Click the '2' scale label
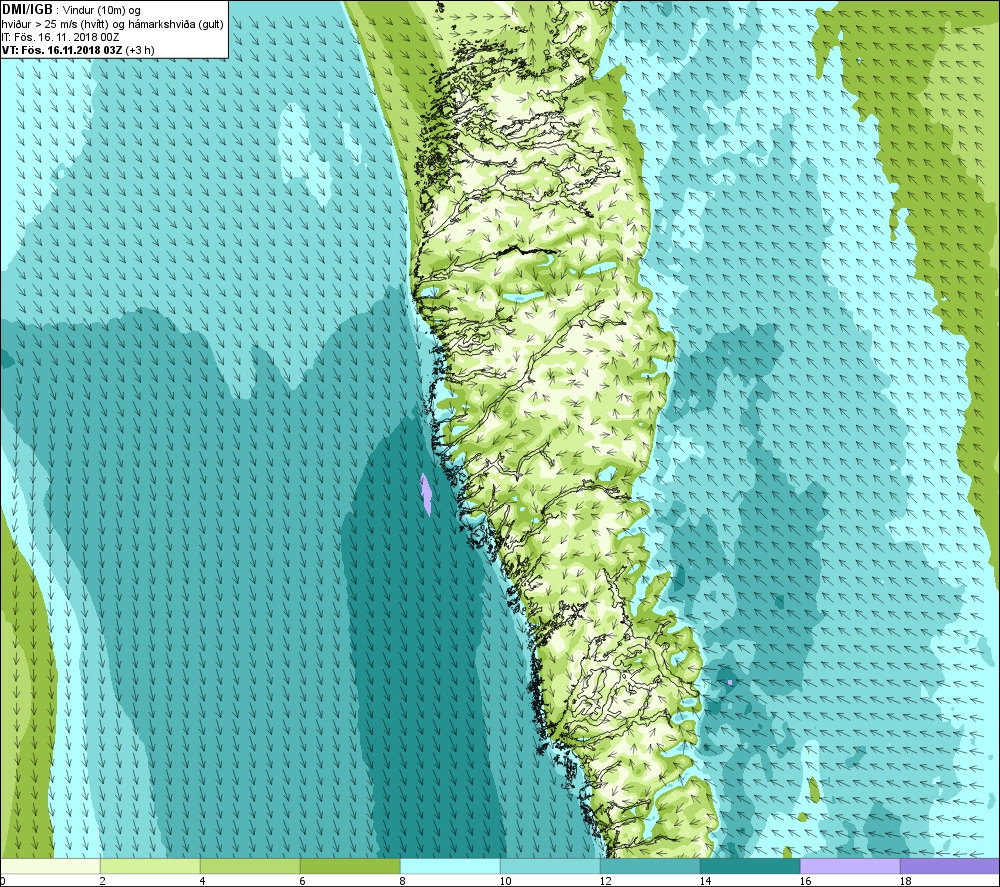 coord(103,881)
